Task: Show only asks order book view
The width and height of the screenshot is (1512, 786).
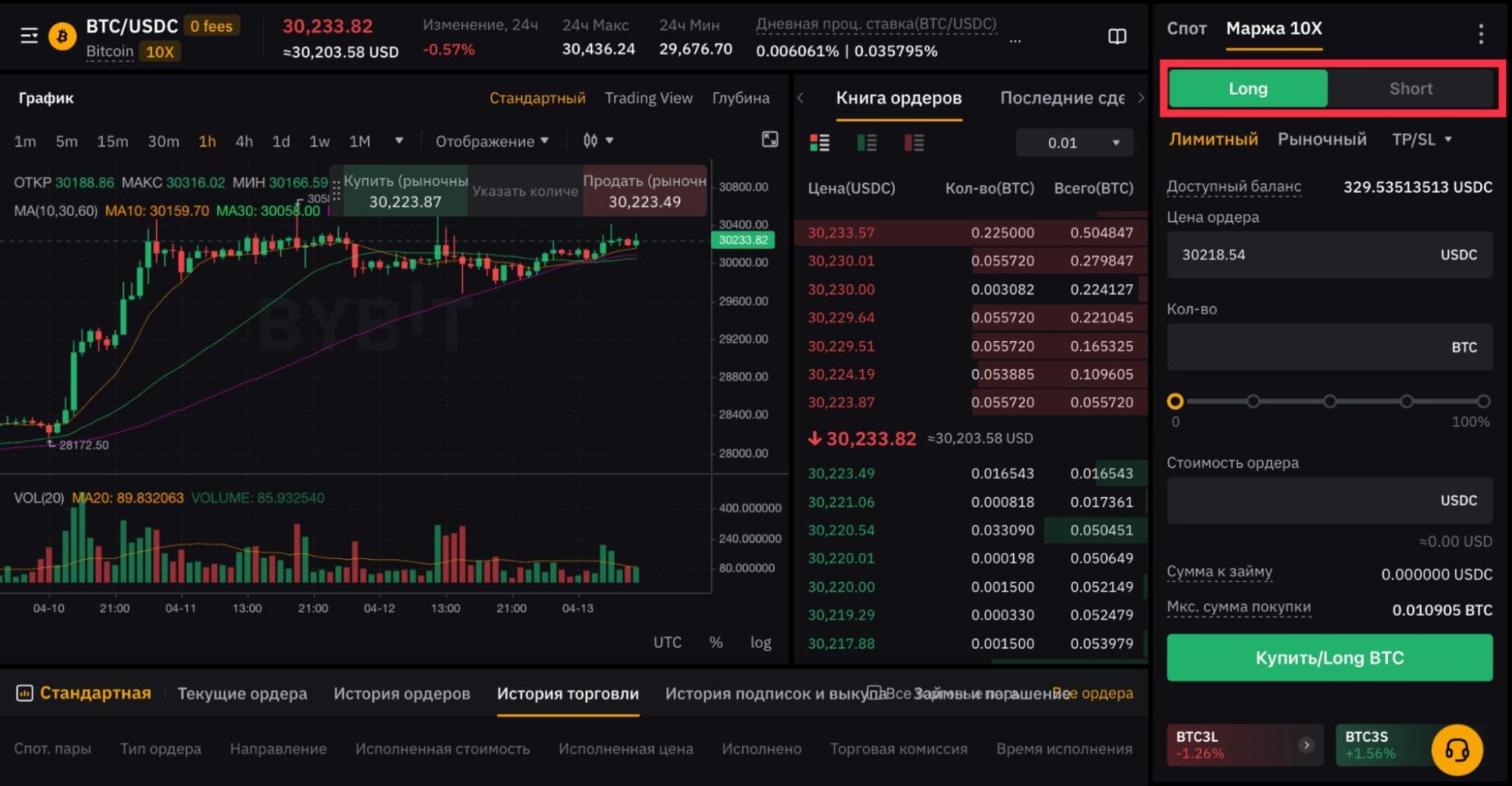Action: click(914, 142)
